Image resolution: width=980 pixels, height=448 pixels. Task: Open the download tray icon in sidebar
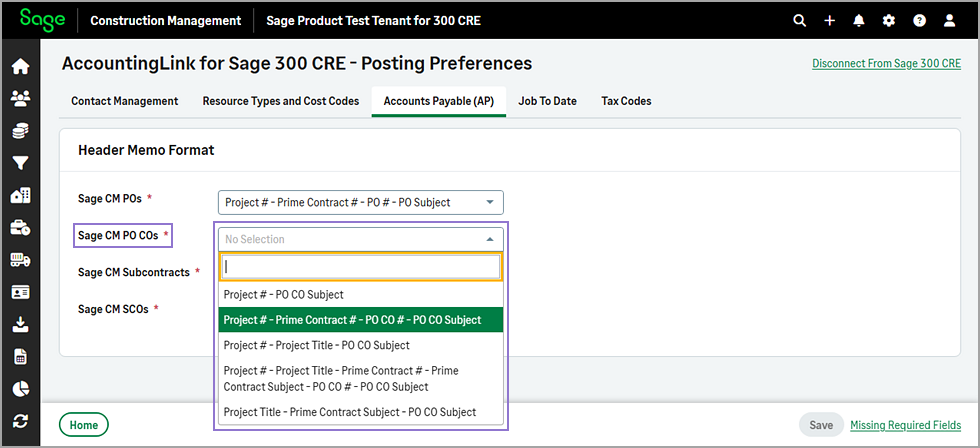click(x=21, y=324)
